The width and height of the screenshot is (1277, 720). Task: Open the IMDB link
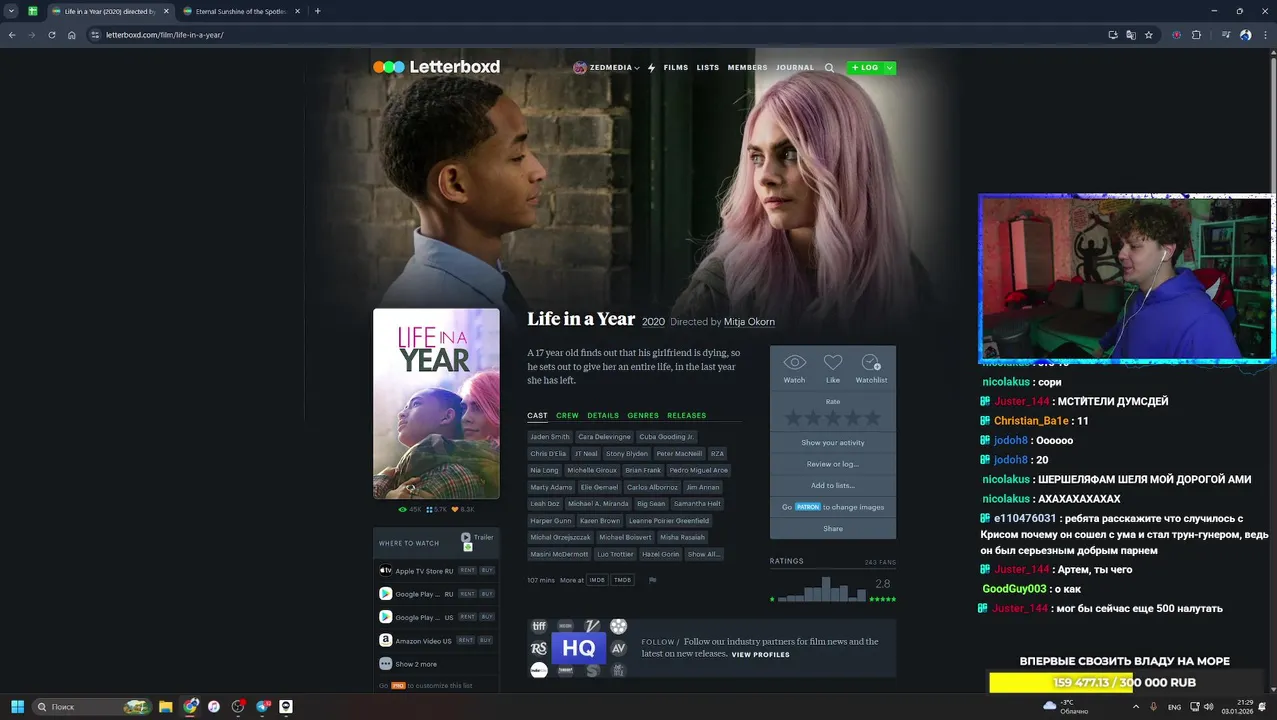pyautogui.click(x=597, y=580)
